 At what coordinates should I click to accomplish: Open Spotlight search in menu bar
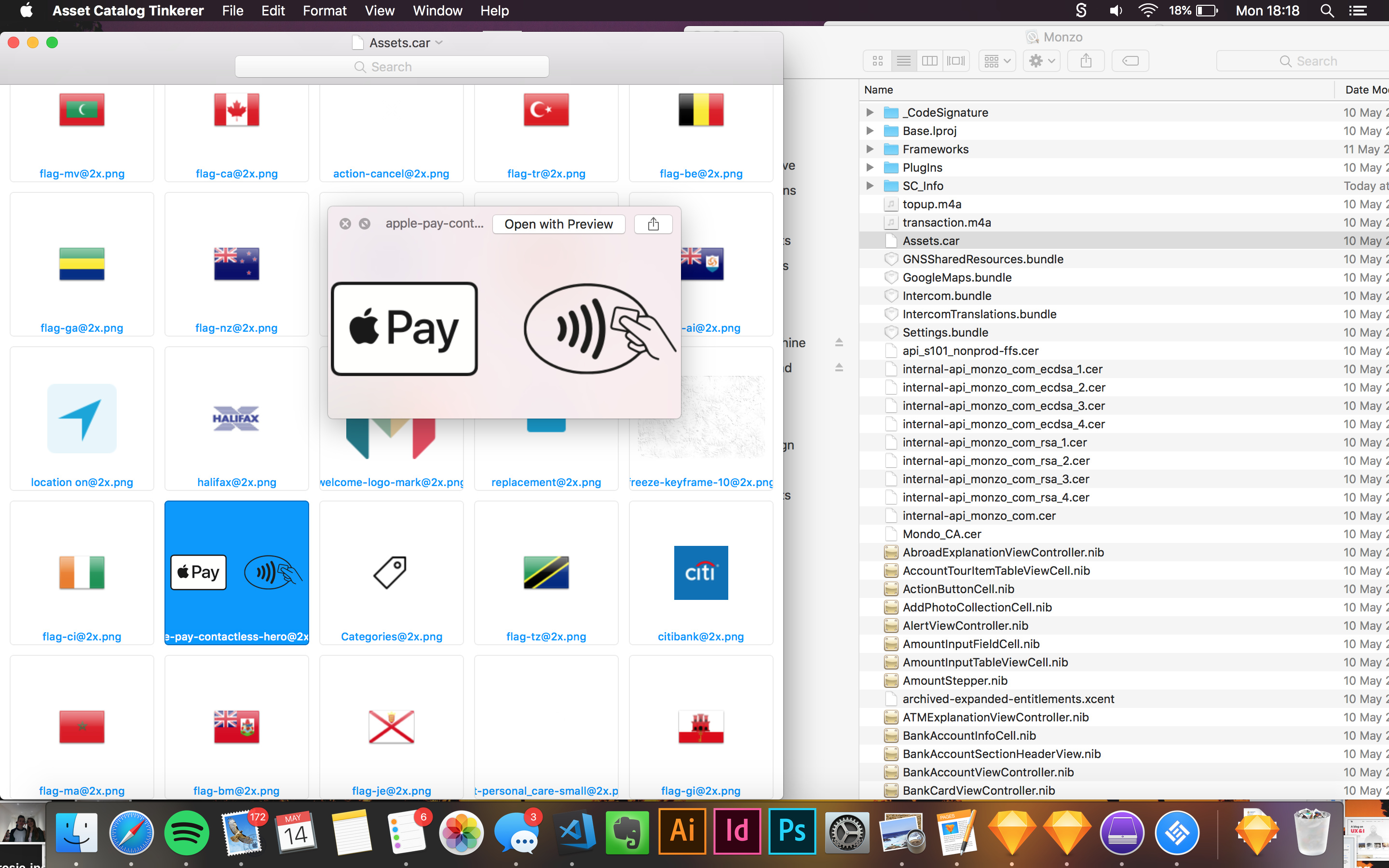1326,10
